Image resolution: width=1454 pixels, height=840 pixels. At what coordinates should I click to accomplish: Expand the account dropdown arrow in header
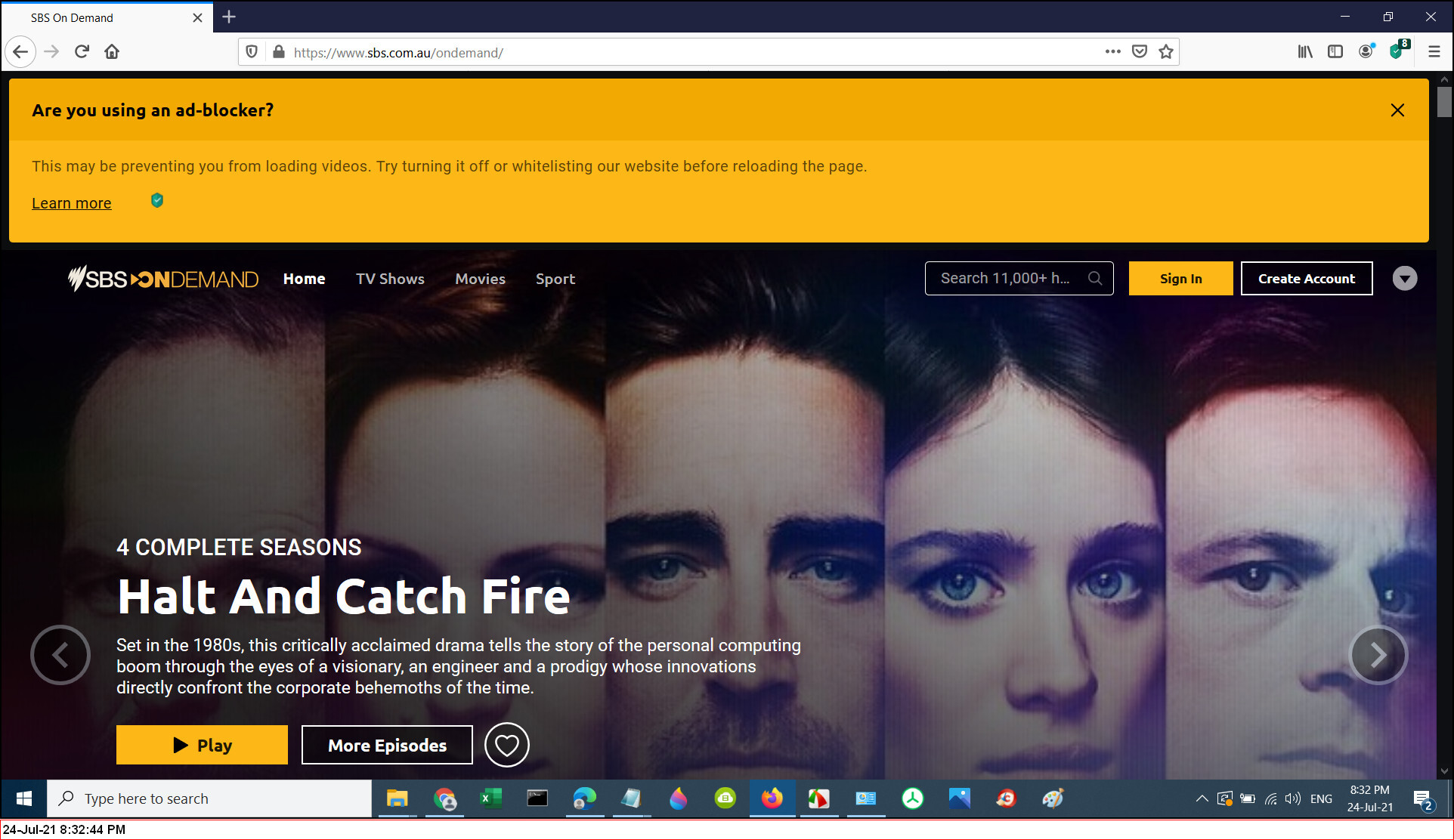point(1404,279)
